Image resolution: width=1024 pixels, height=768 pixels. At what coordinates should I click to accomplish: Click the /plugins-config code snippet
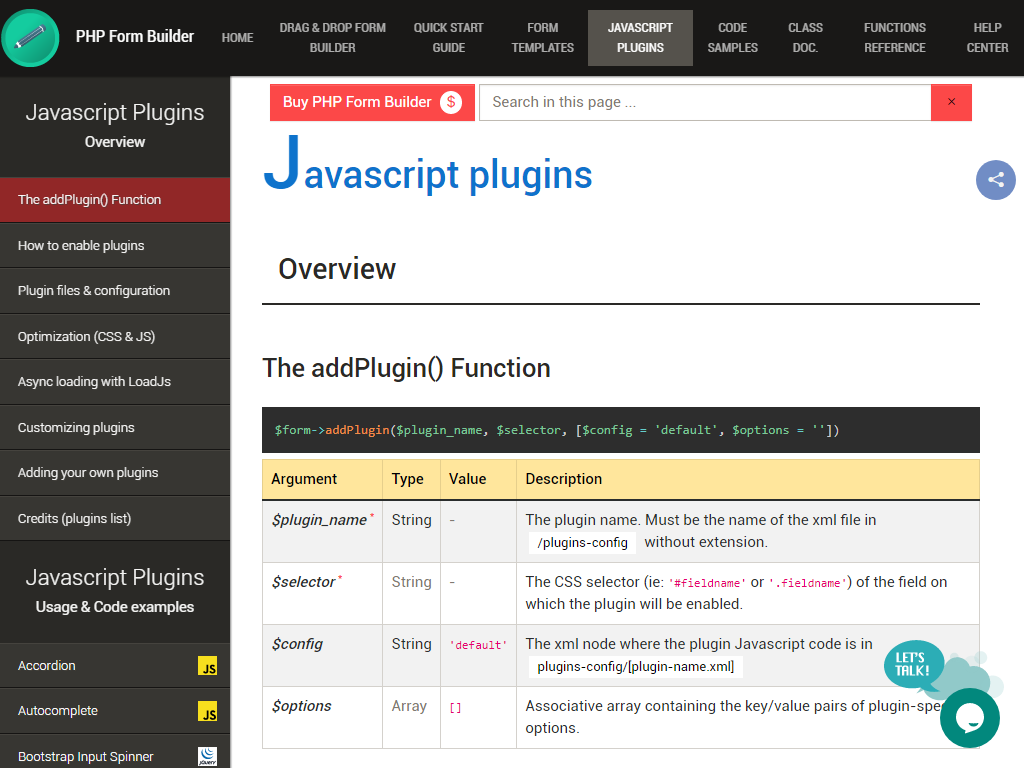pos(583,543)
